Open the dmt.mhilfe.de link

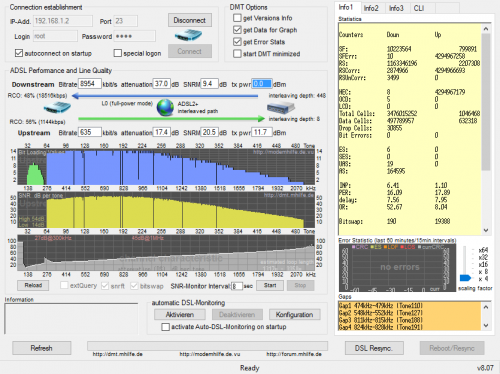point(117,354)
